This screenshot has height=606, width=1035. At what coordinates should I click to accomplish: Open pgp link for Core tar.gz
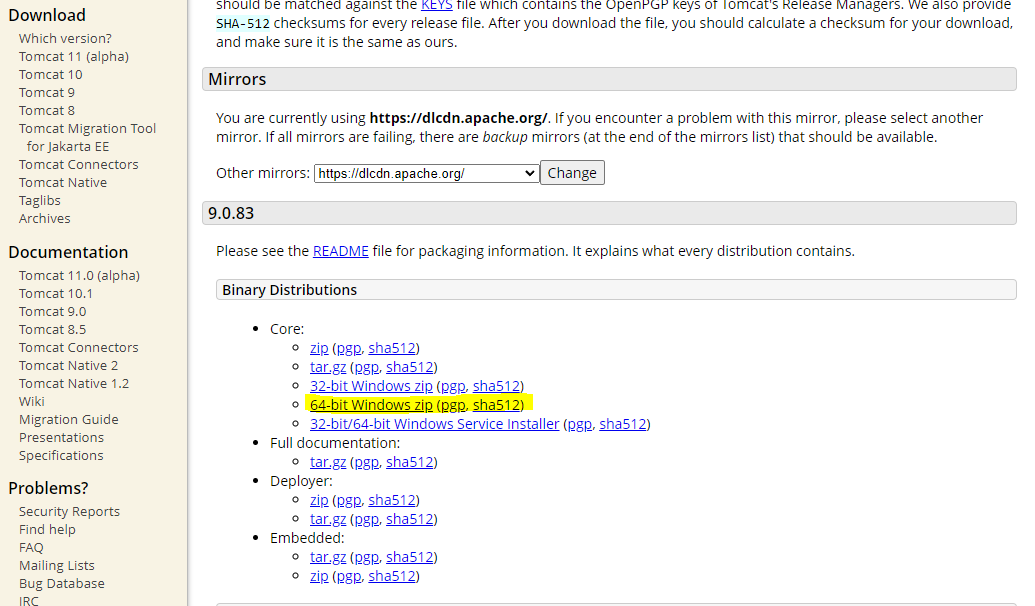point(366,367)
